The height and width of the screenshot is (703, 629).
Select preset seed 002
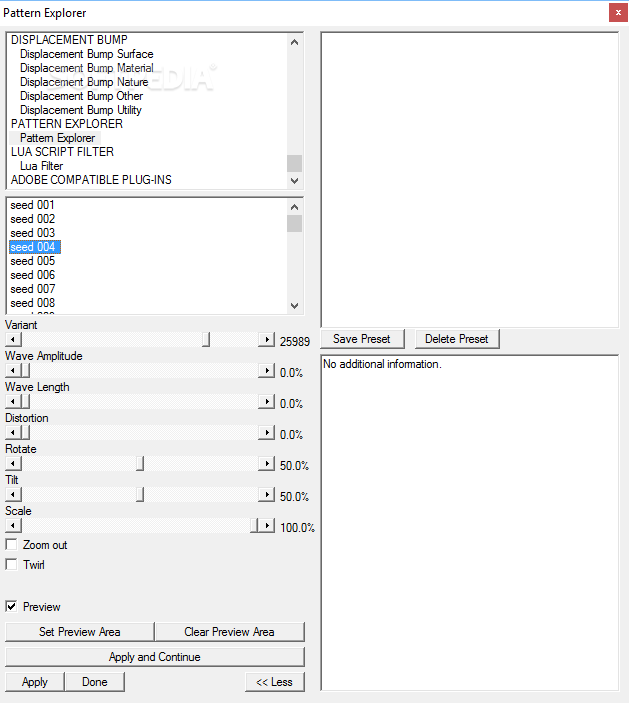point(32,219)
